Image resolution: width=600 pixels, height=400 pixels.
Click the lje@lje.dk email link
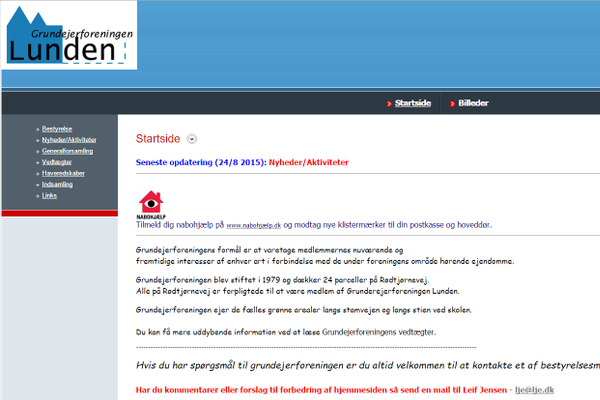click(535, 390)
